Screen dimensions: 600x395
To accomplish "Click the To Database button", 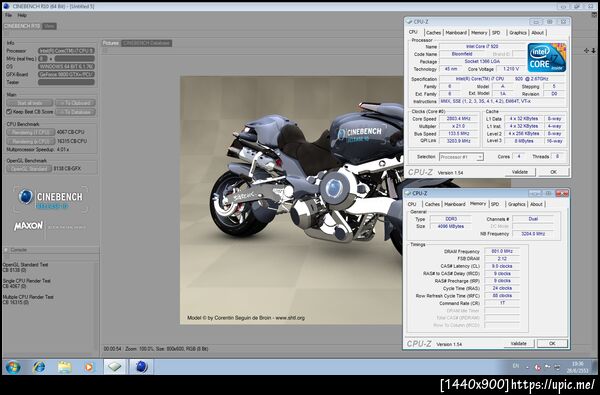I will pyautogui.click(x=75, y=112).
